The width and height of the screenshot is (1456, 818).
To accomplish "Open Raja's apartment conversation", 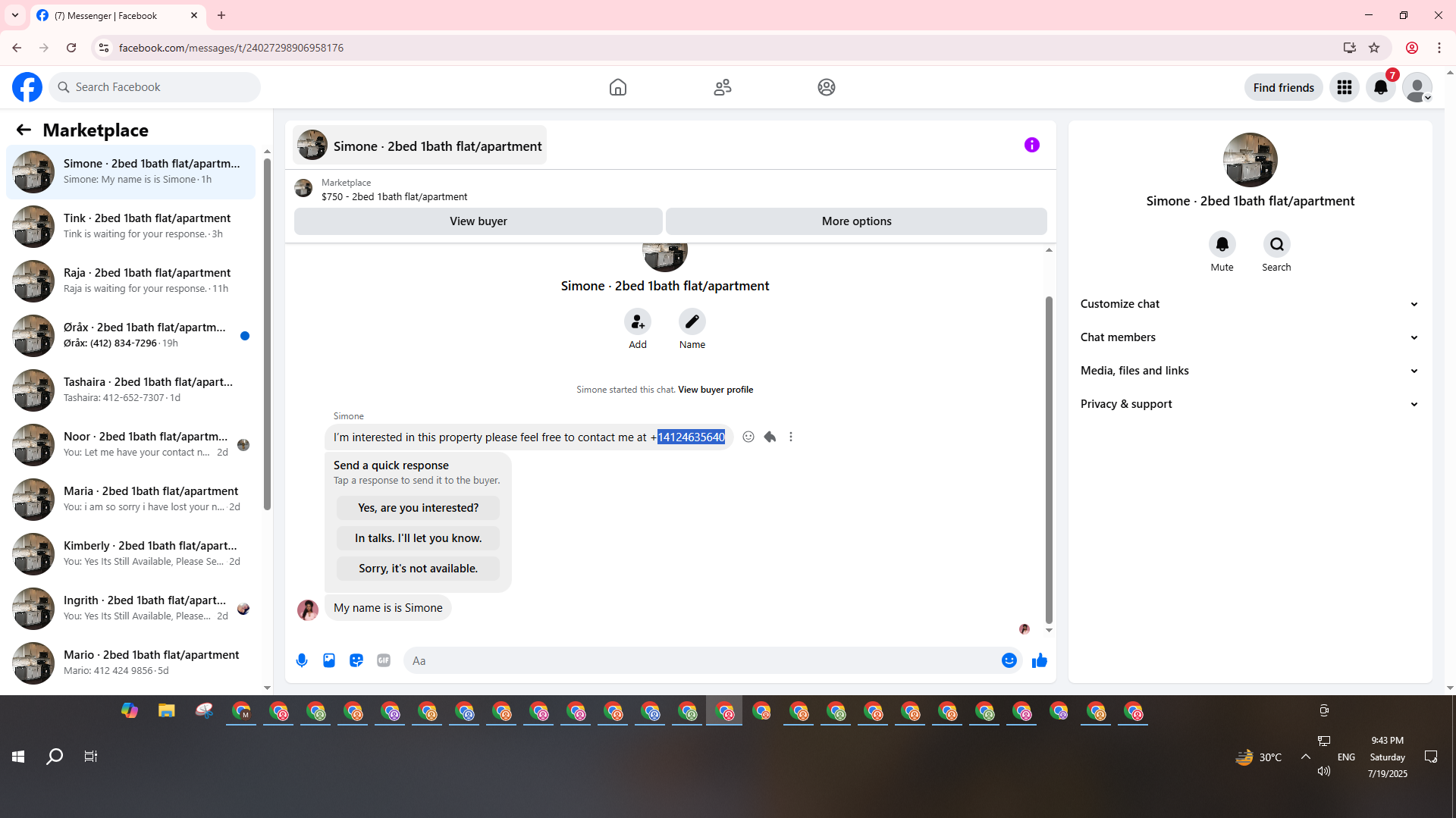I will pyautogui.click(x=131, y=281).
